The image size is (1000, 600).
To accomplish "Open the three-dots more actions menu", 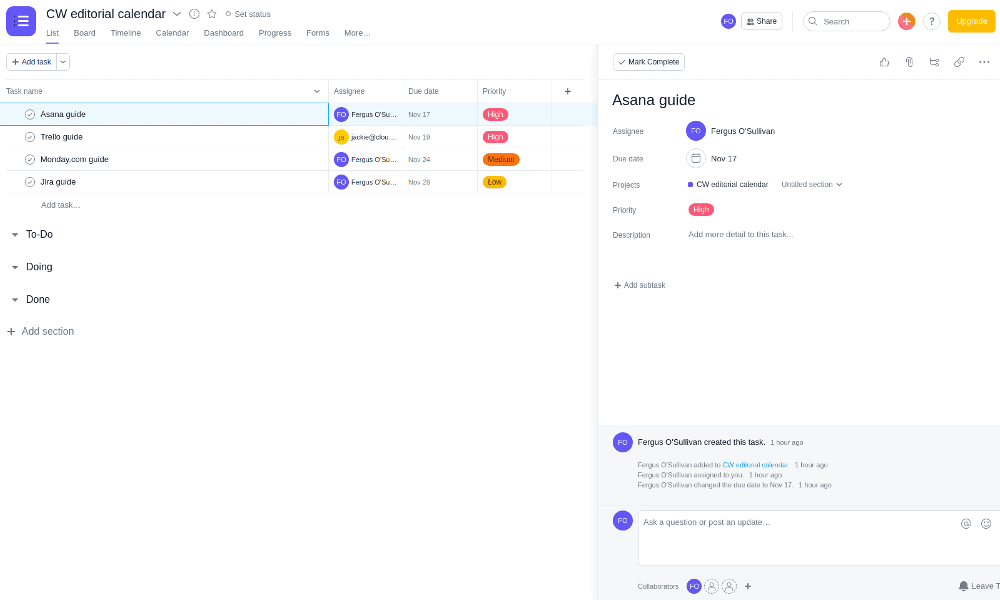I will [984, 62].
